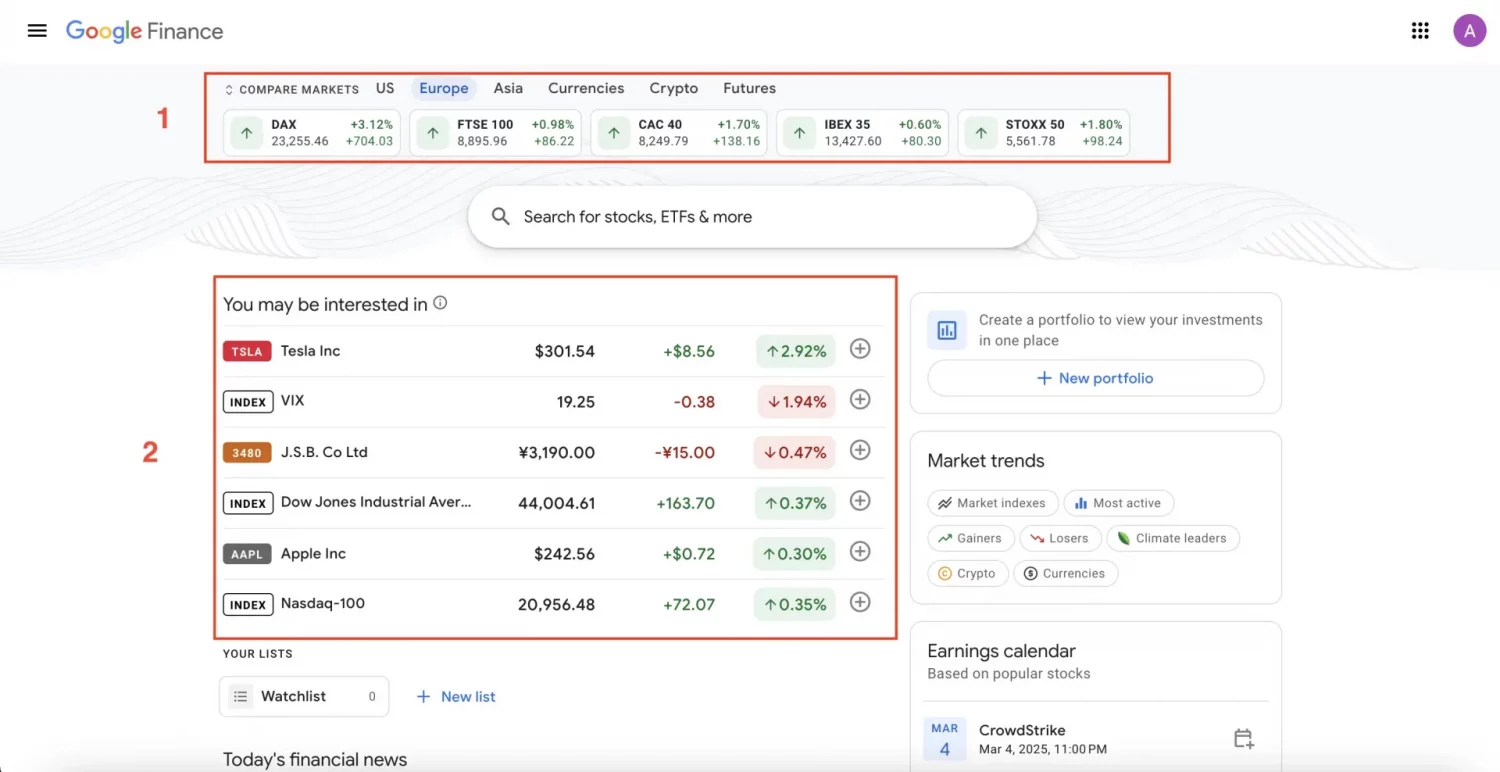1500x772 pixels.
Task: Open the Currencies markets tab
Action: [x=586, y=88]
